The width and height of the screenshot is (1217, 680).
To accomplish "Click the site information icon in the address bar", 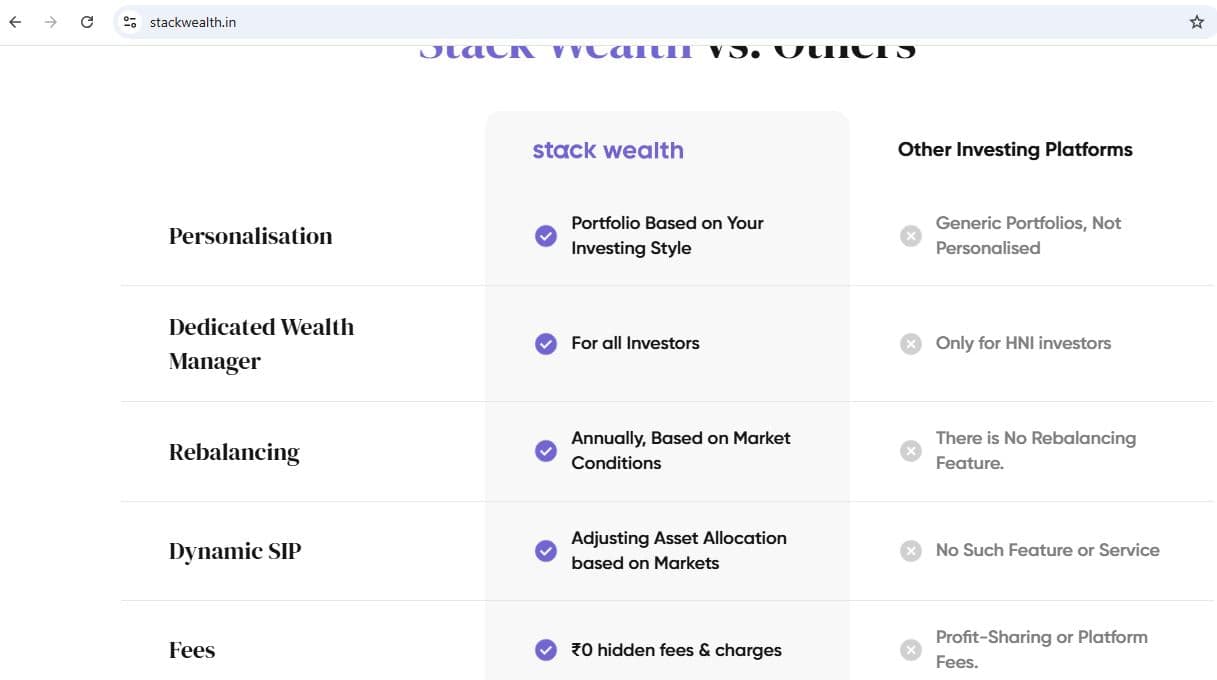I will click(130, 21).
